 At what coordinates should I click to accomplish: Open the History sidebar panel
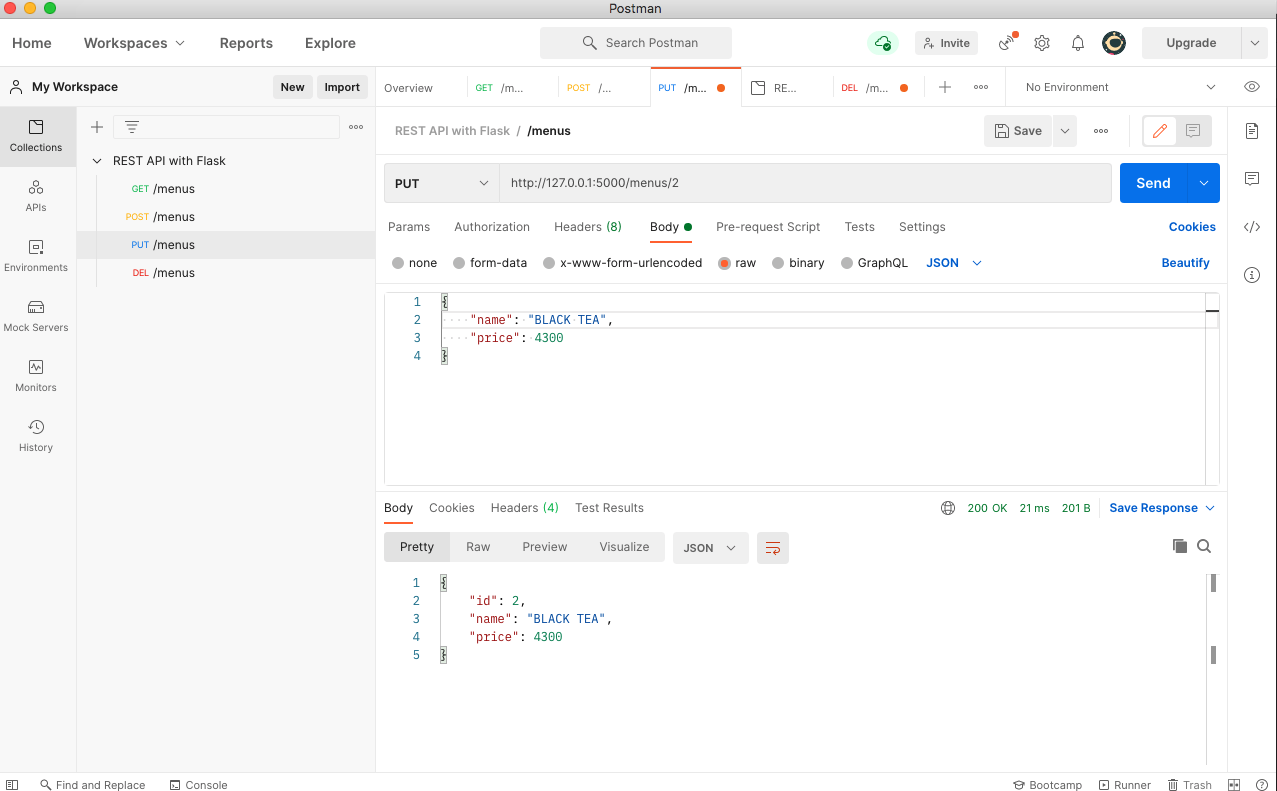(x=36, y=436)
